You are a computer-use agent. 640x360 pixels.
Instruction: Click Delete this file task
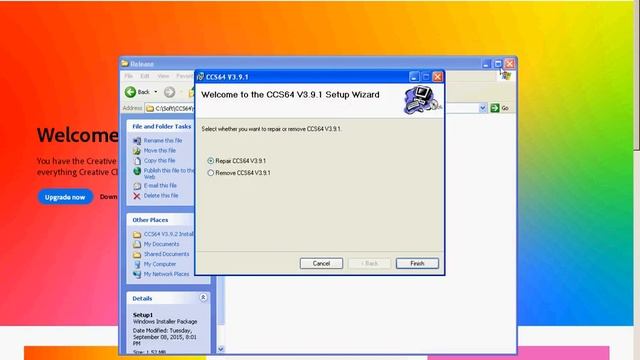(x=161, y=196)
